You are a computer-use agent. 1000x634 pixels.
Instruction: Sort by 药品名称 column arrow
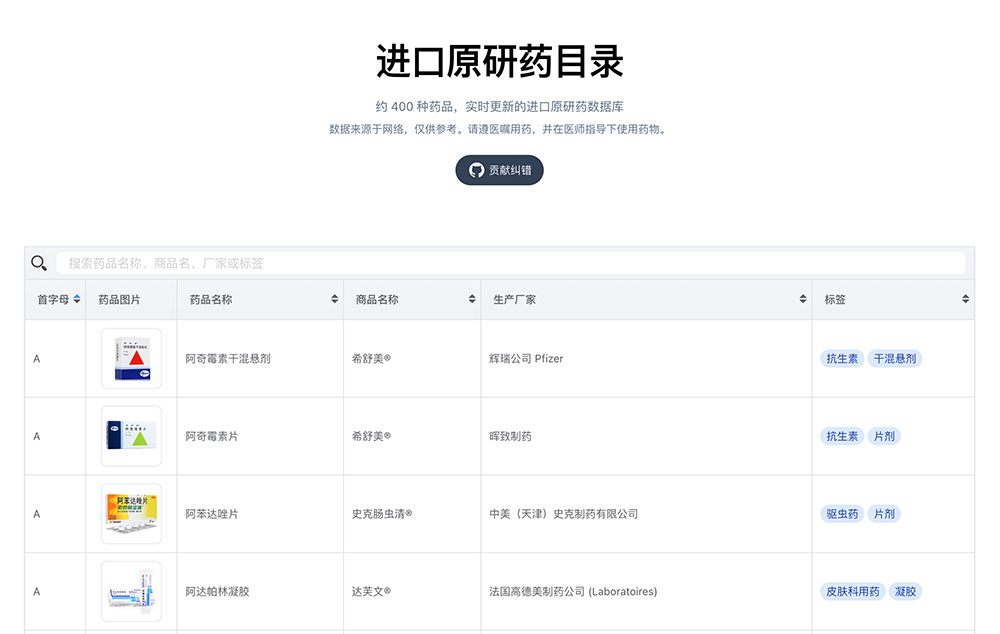[x=334, y=299]
